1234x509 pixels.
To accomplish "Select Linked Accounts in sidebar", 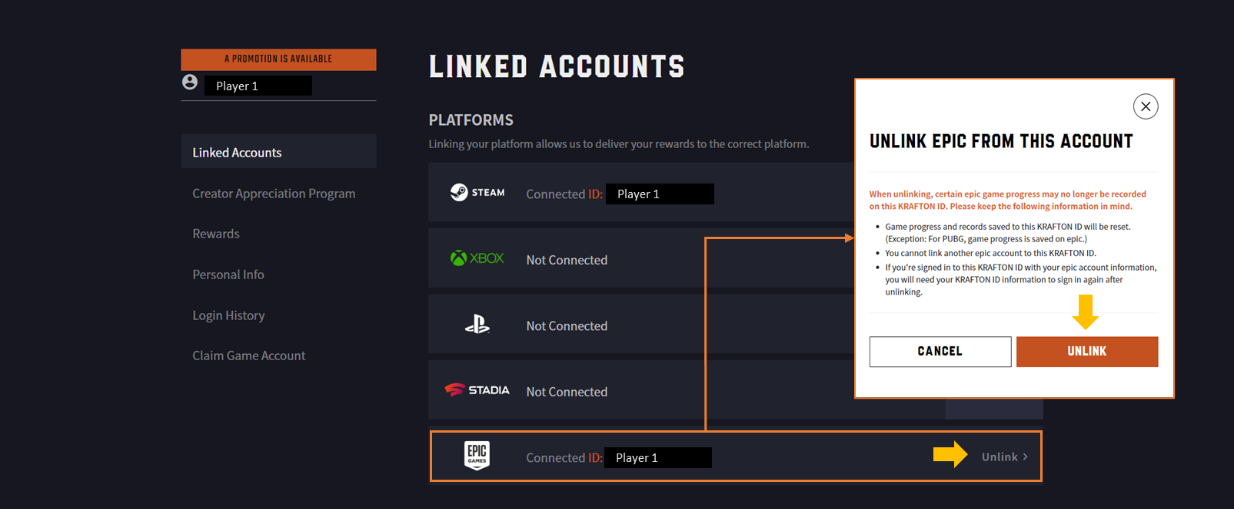I will point(237,152).
